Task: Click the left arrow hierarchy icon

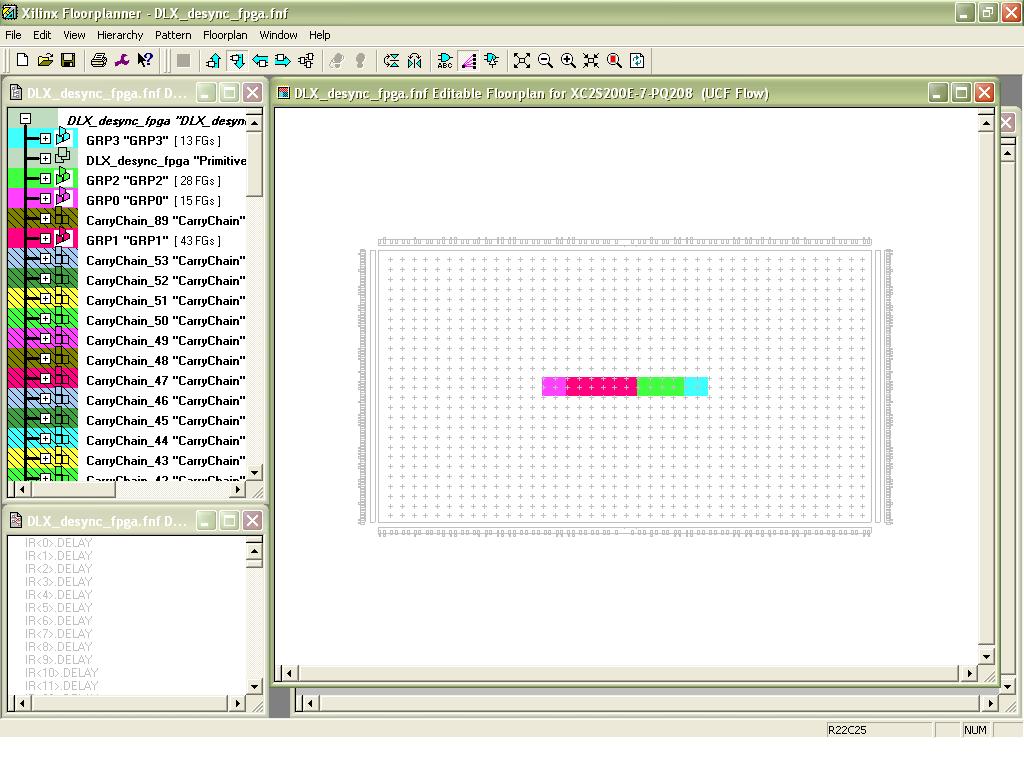Action: pyautogui.click(x=260, y=61)
